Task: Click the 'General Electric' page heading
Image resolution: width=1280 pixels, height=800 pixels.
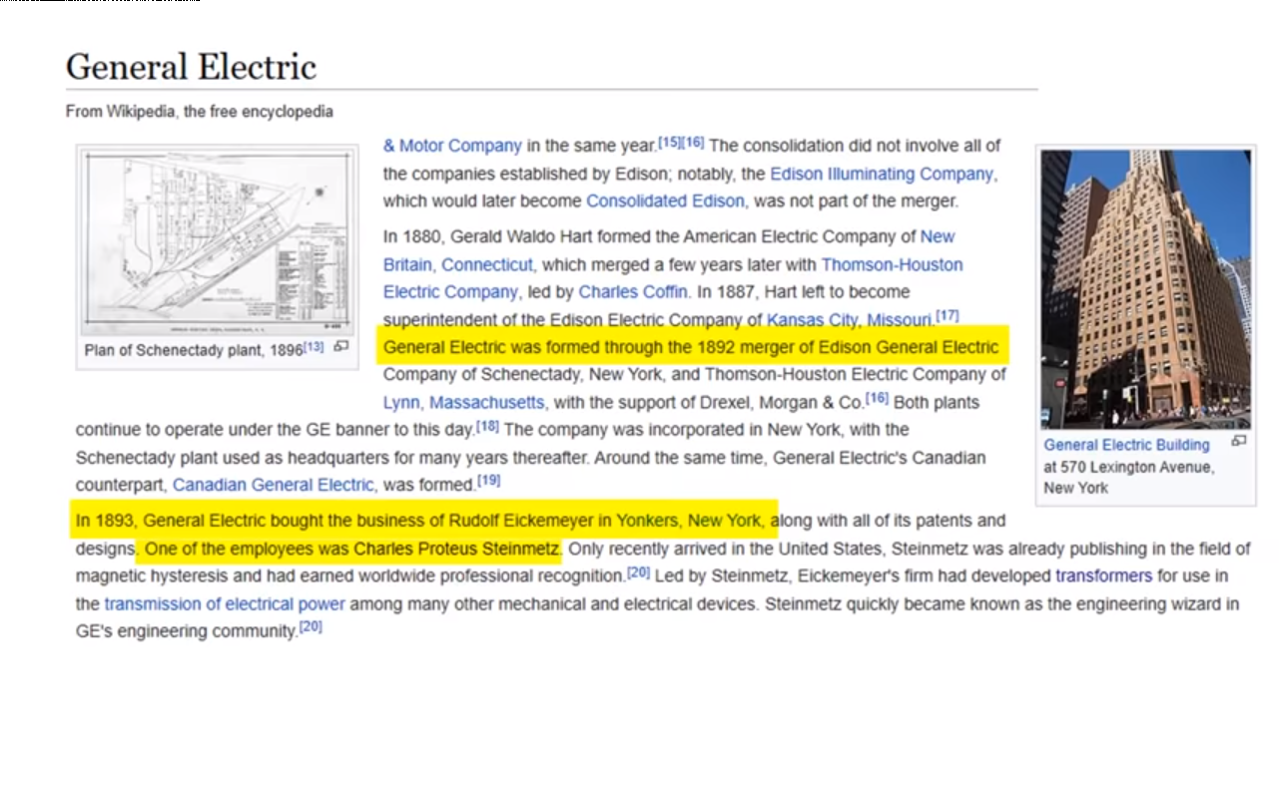Action: (x=191, y=67)
